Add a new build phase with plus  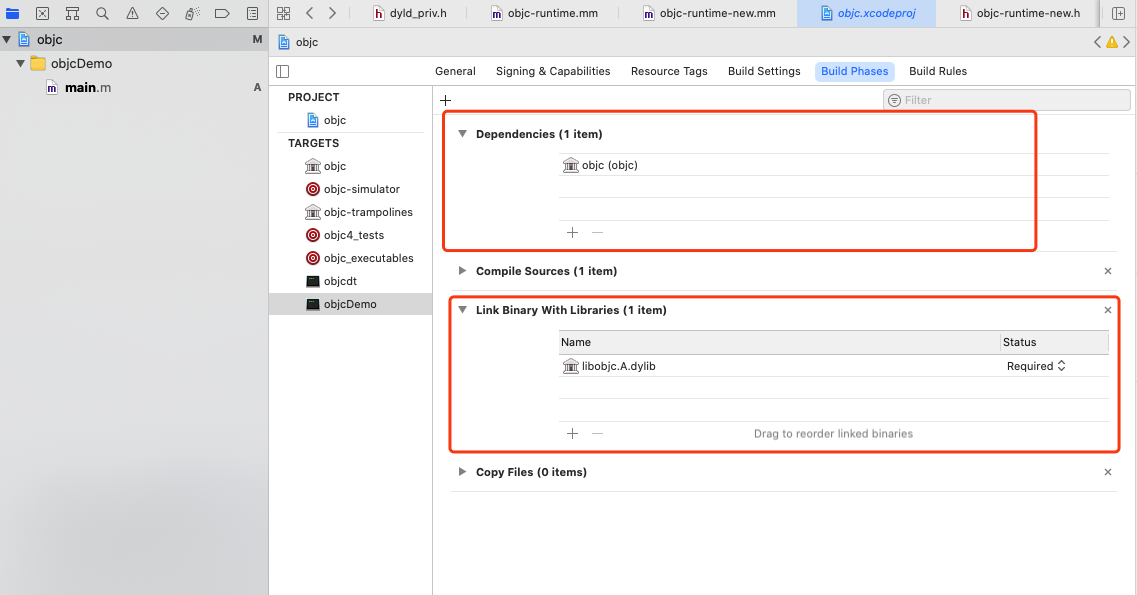point(445,100)
